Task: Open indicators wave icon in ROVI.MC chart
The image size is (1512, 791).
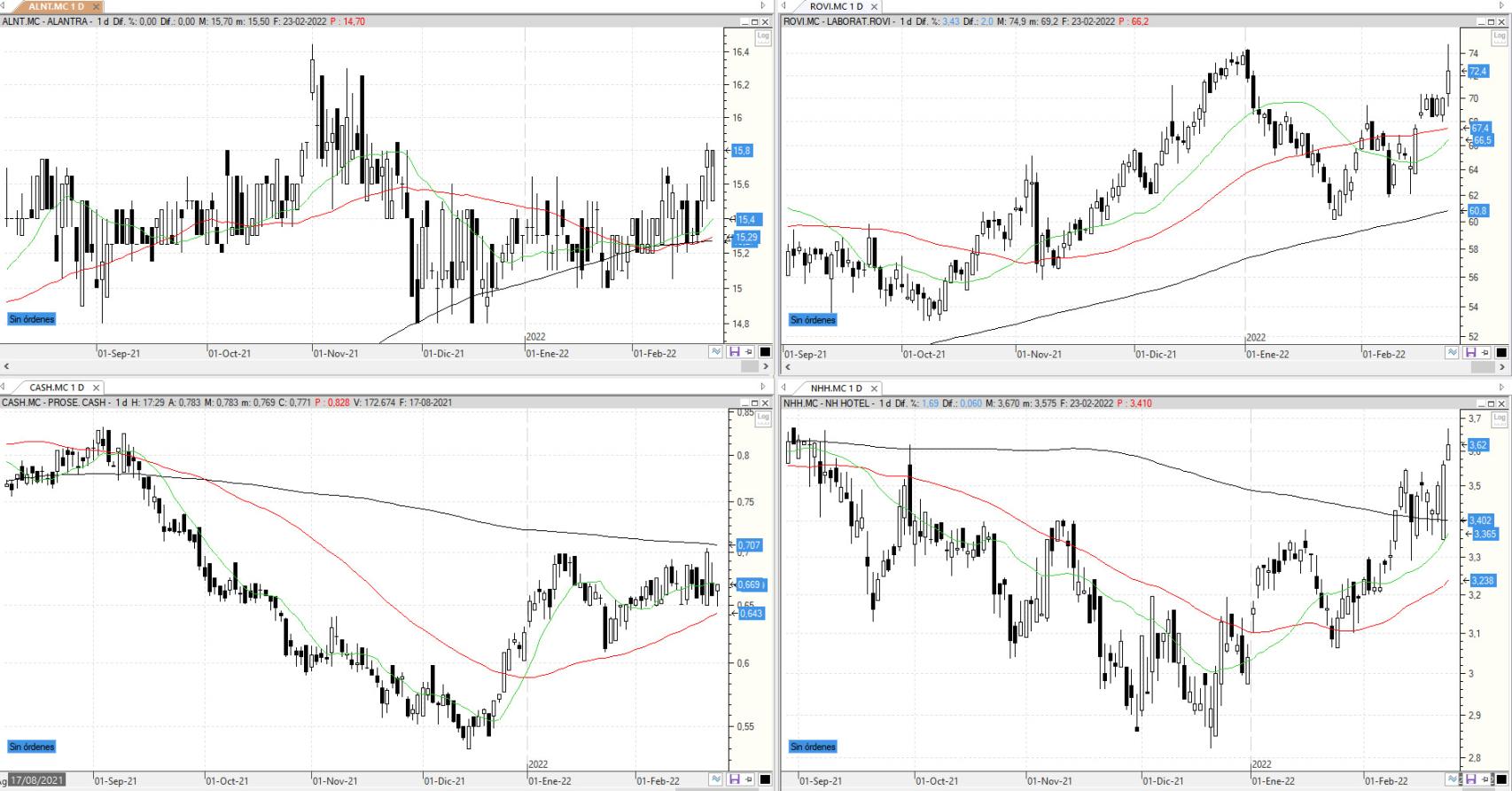Action: pos(1452,352)
